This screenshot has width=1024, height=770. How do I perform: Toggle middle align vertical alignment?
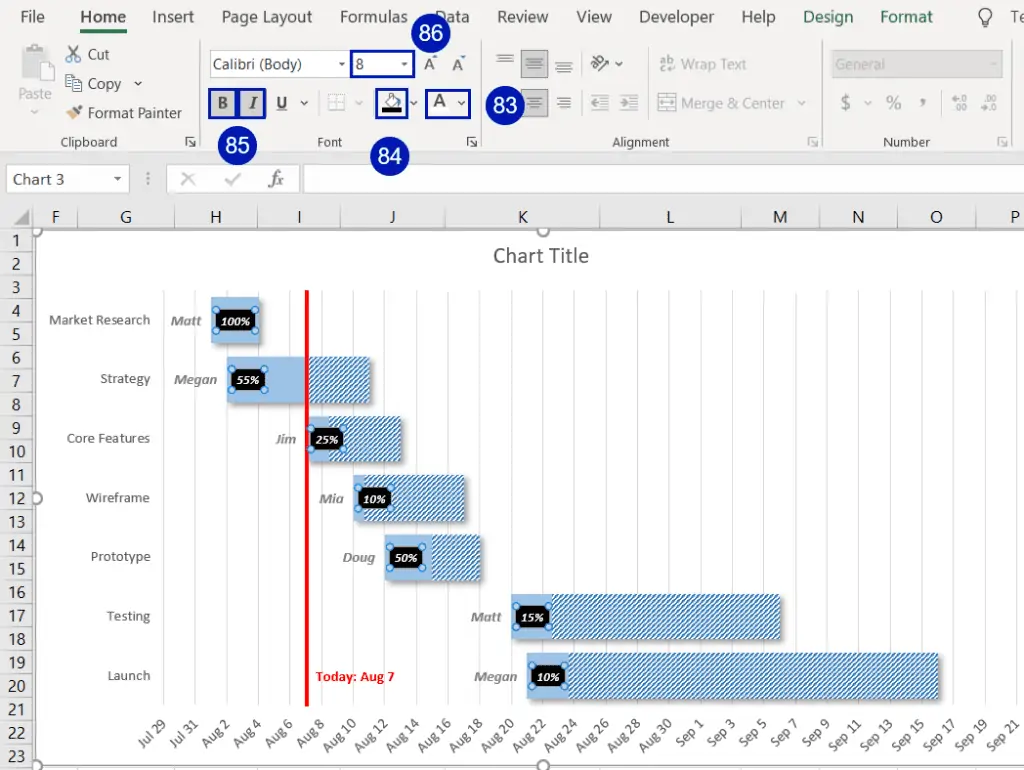[x=534, y=63]
